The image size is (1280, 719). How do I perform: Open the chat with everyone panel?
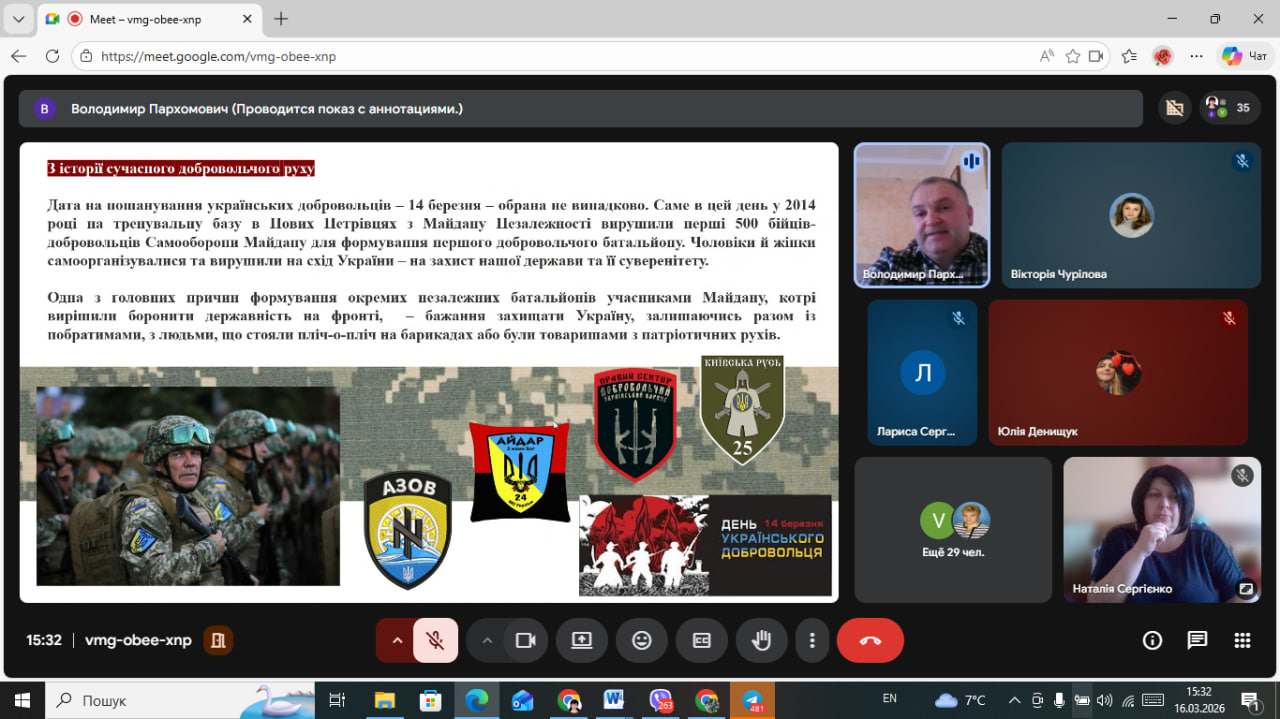pyautogui.click(x=1197, y=641)
